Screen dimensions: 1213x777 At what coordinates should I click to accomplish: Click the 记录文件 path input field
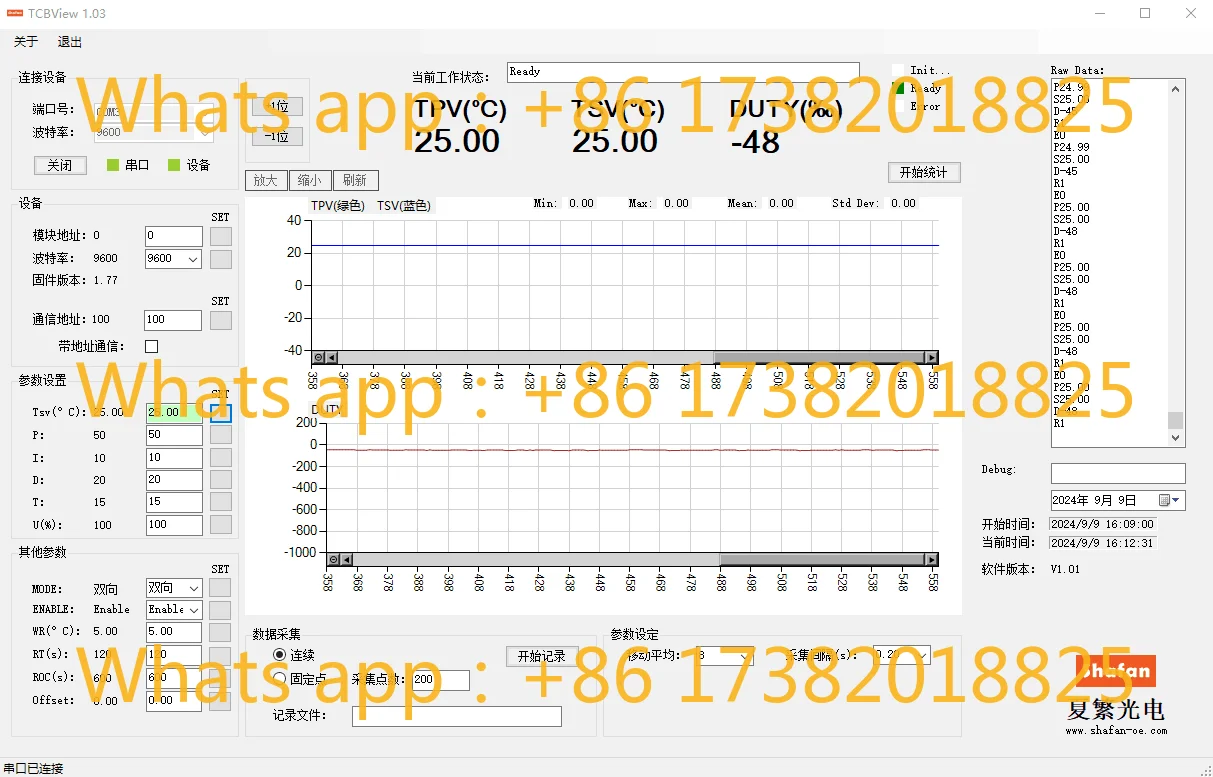[456, 716]
